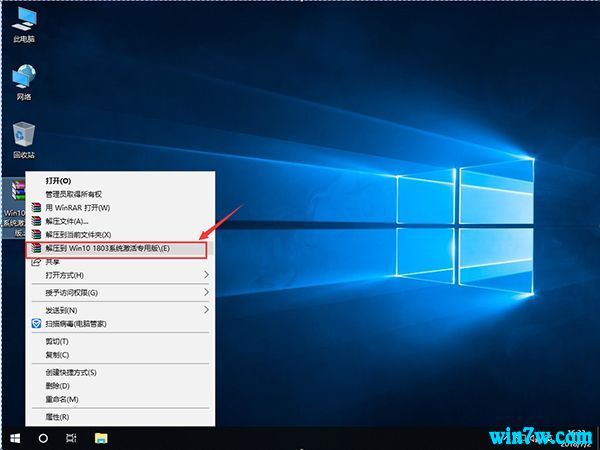Select the Win10 RAR archive desktop icon
The width and height of the screenshot is (600, 450).
click(14, 209)
